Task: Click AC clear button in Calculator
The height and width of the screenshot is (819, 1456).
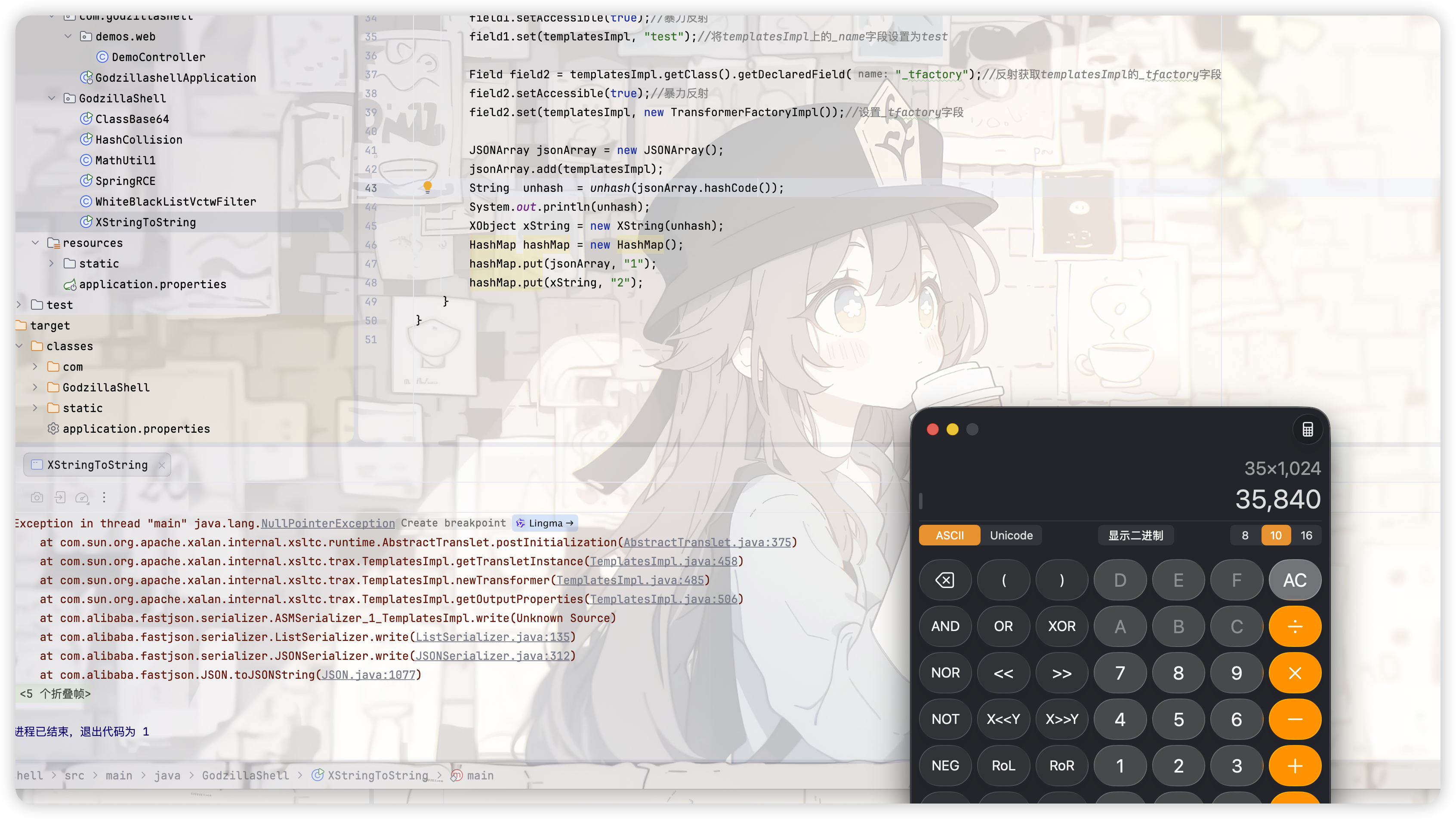Action: 1294,580
